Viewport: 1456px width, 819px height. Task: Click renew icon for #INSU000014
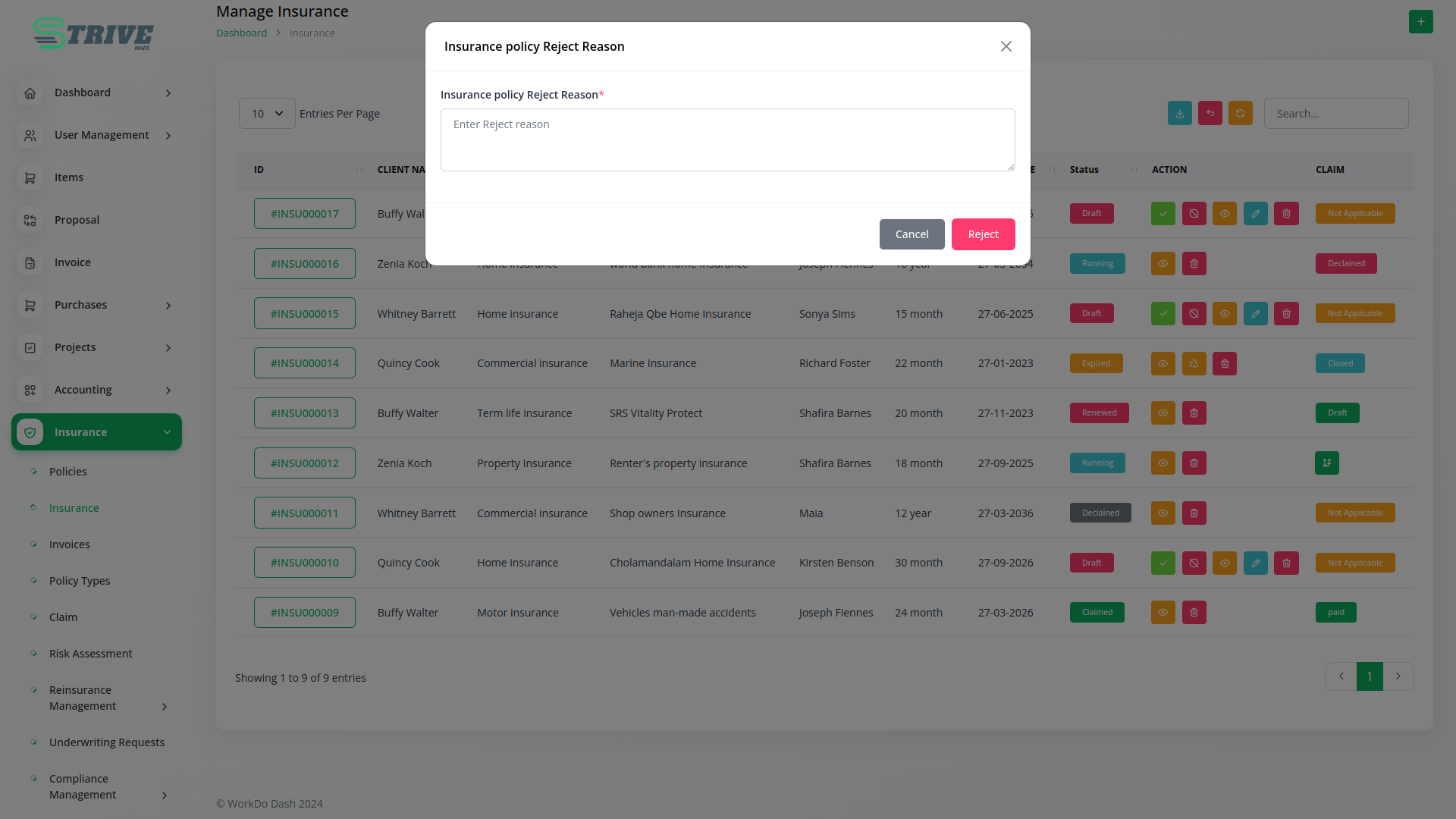click(1194, 364)
